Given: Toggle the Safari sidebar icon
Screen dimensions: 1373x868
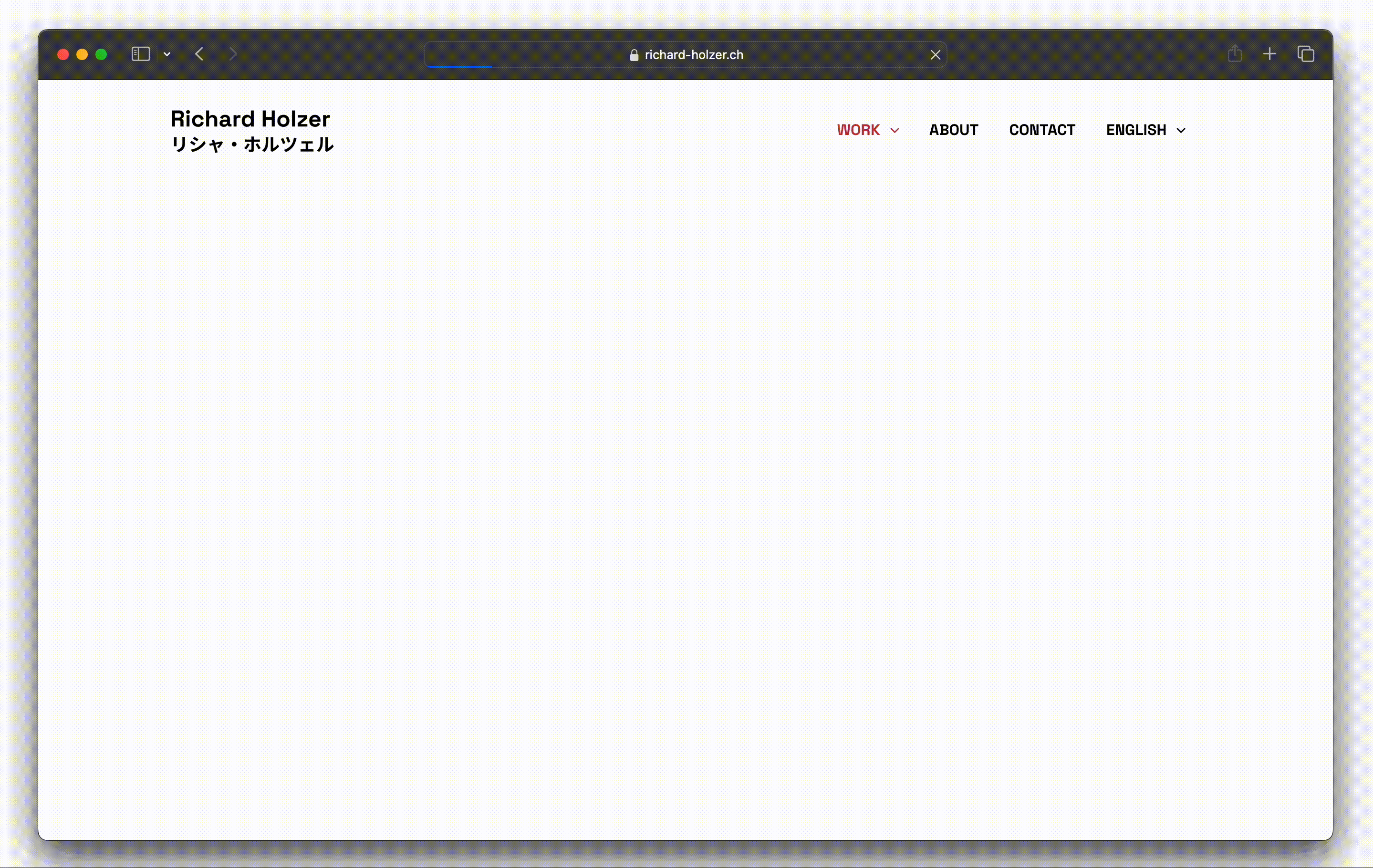Looking at the screenshot, I should pyautogui.click(x=140, y=54).
